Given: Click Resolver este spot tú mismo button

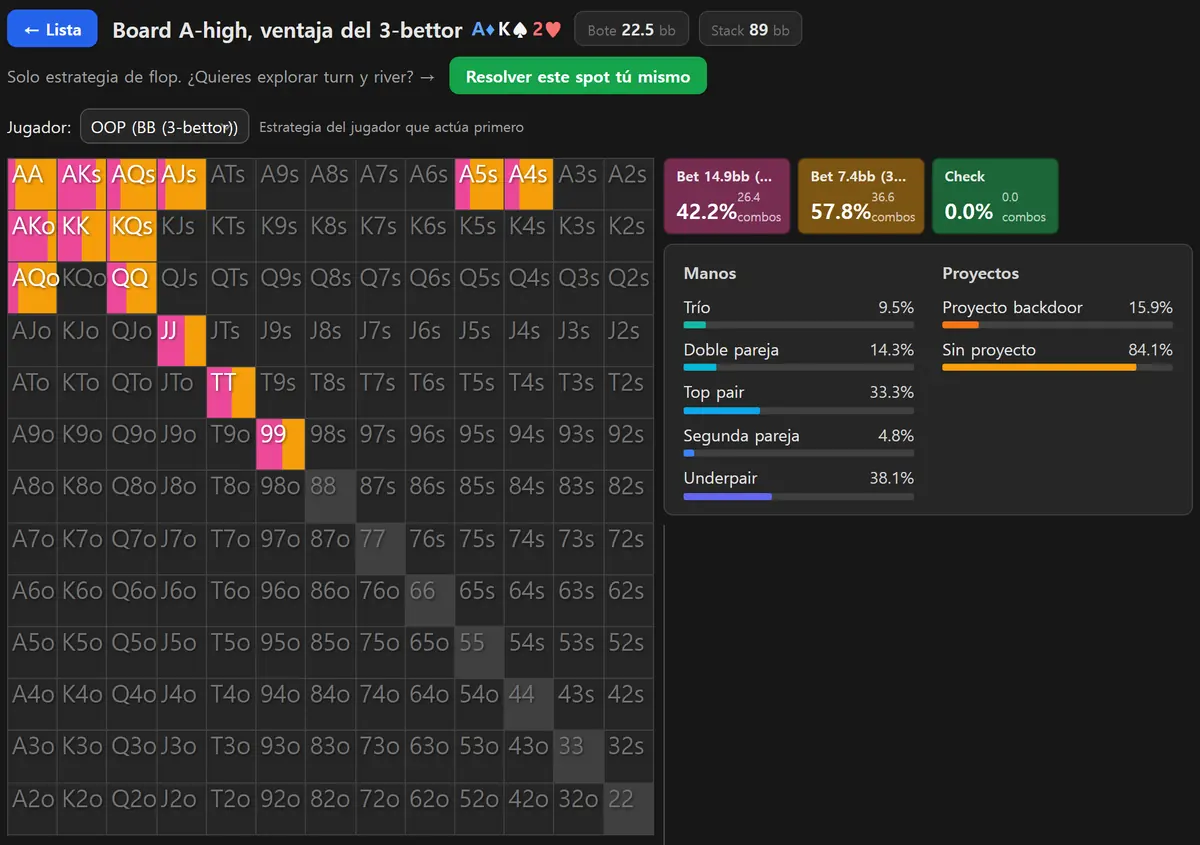Looking at the screenshot, I should (578, 76).
